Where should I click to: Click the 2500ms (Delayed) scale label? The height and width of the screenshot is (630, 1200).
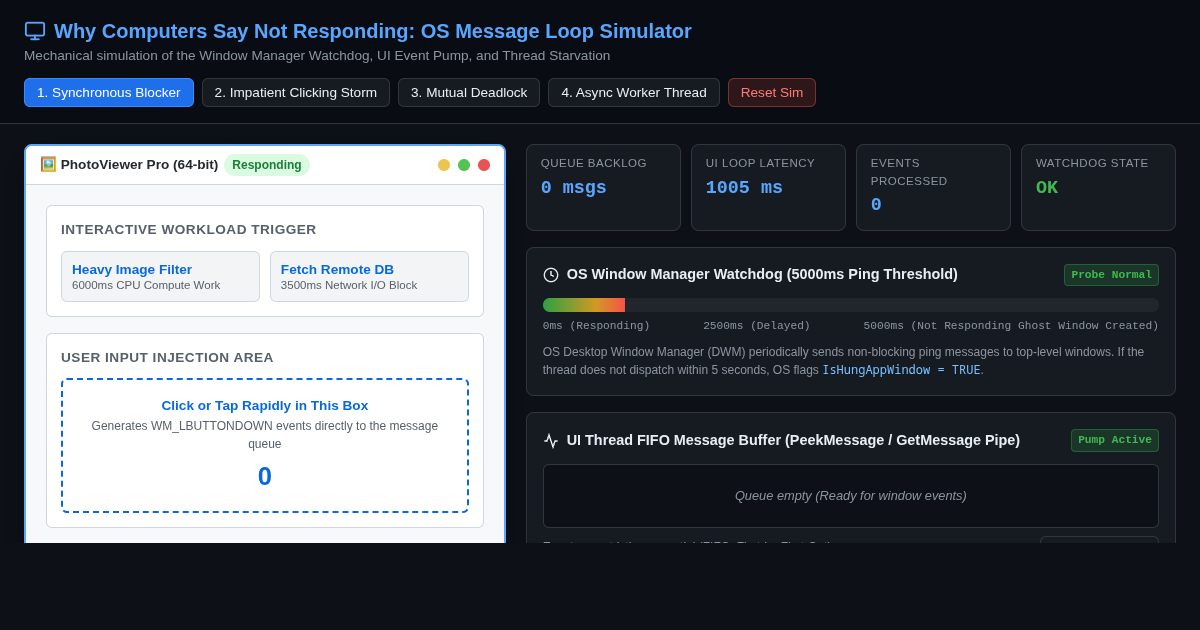[757, 326]
